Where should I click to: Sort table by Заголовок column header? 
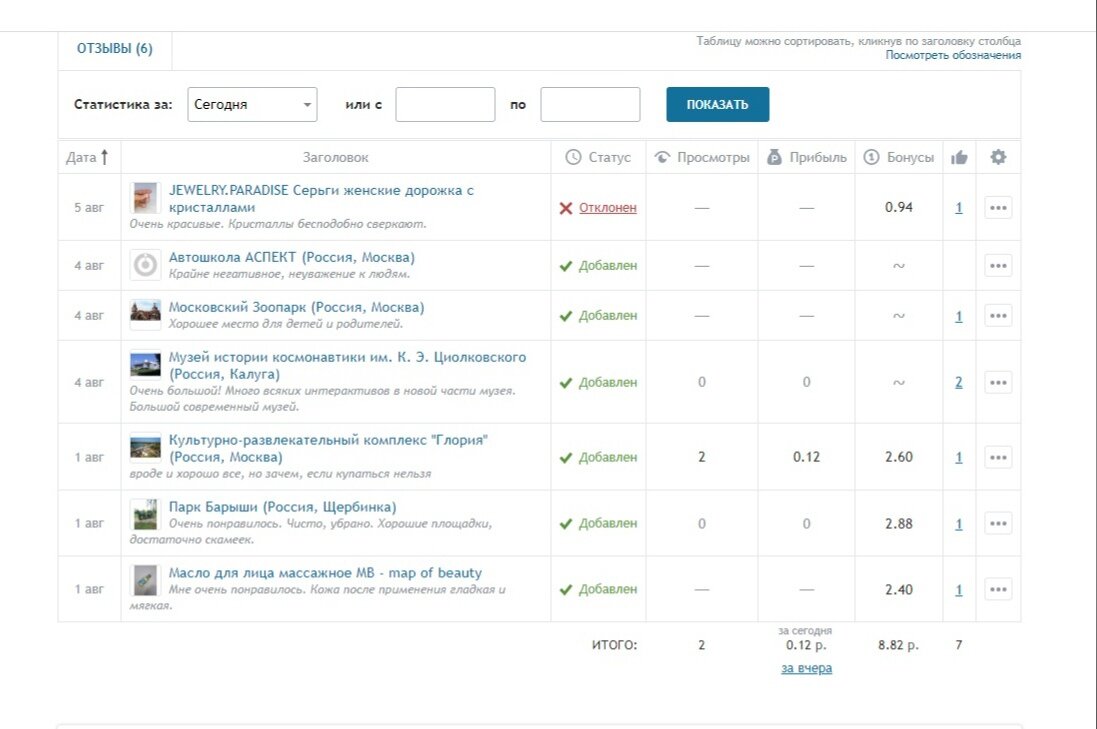click(x=335, y=157)
